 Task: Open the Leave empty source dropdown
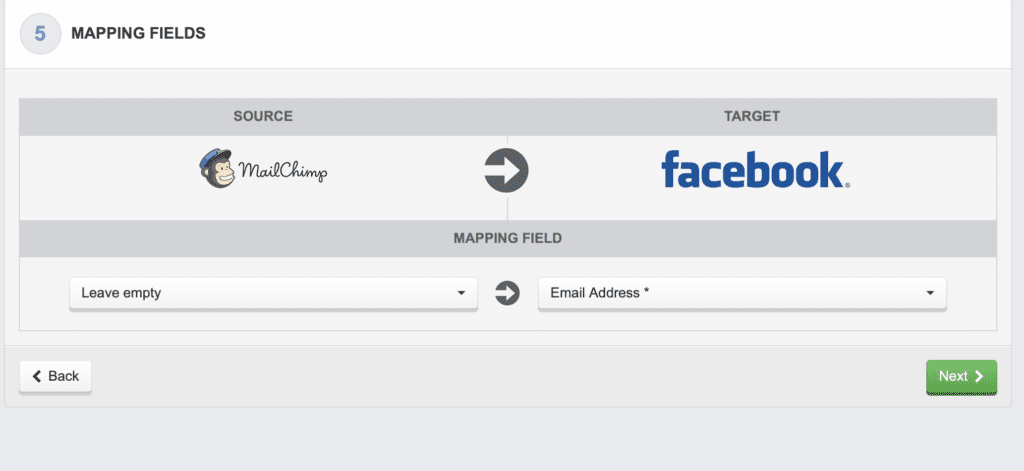pyautogui.click(x=273, y=293)
